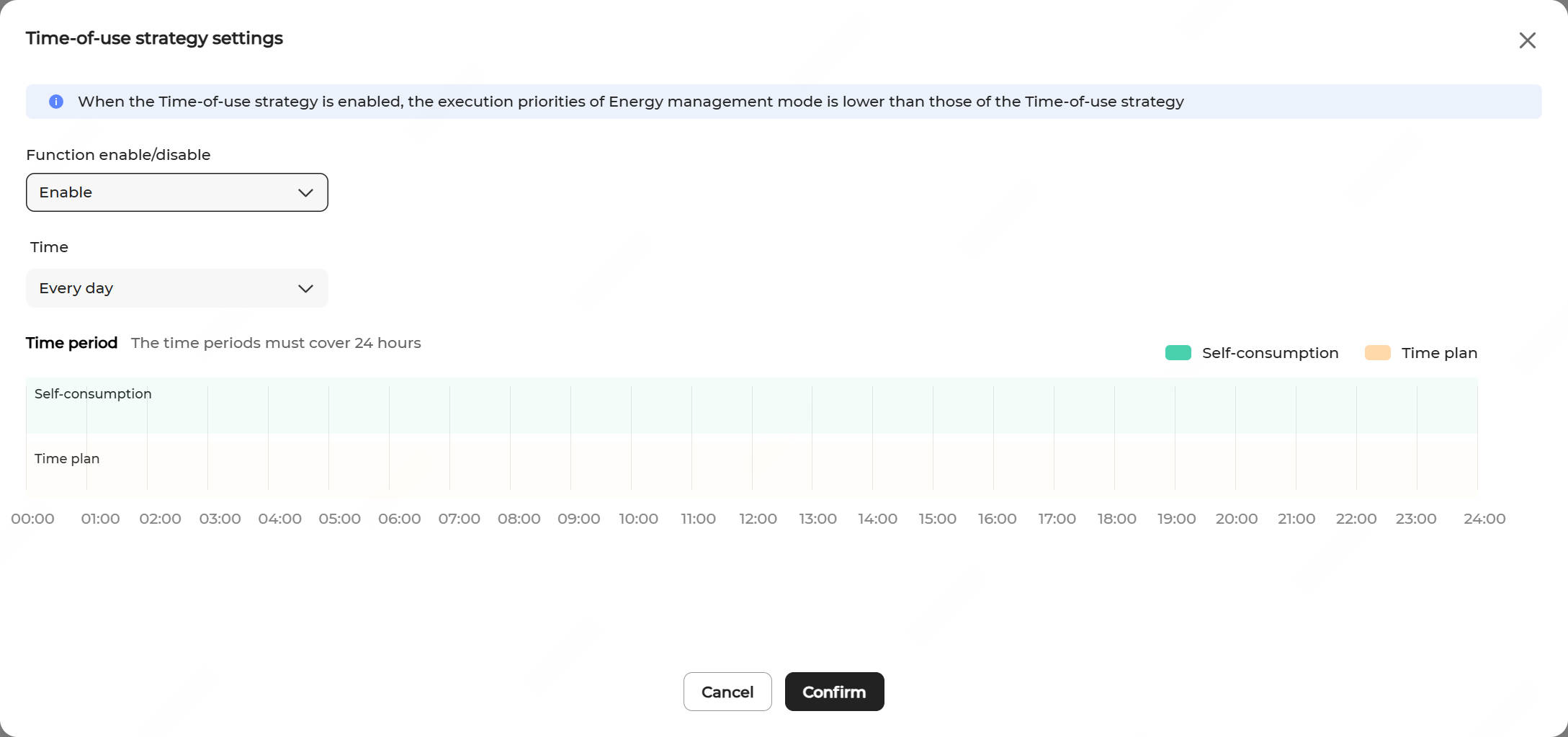
Task: Open the Every day time dropdown
Action: (x=176, y=288)
